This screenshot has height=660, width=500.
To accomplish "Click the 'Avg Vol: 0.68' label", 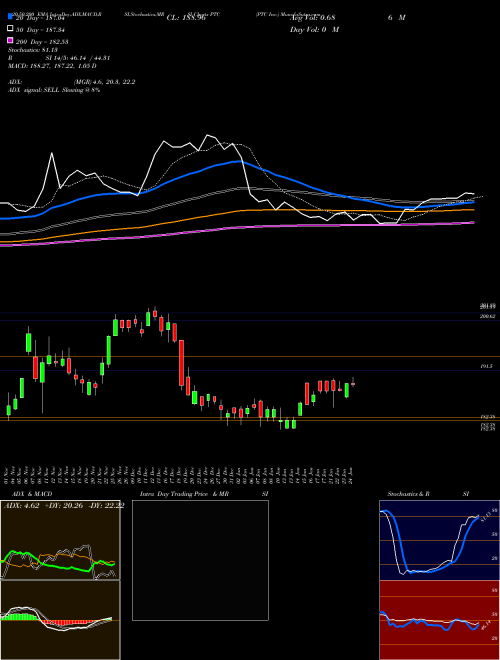I will (x=312, y=18).
